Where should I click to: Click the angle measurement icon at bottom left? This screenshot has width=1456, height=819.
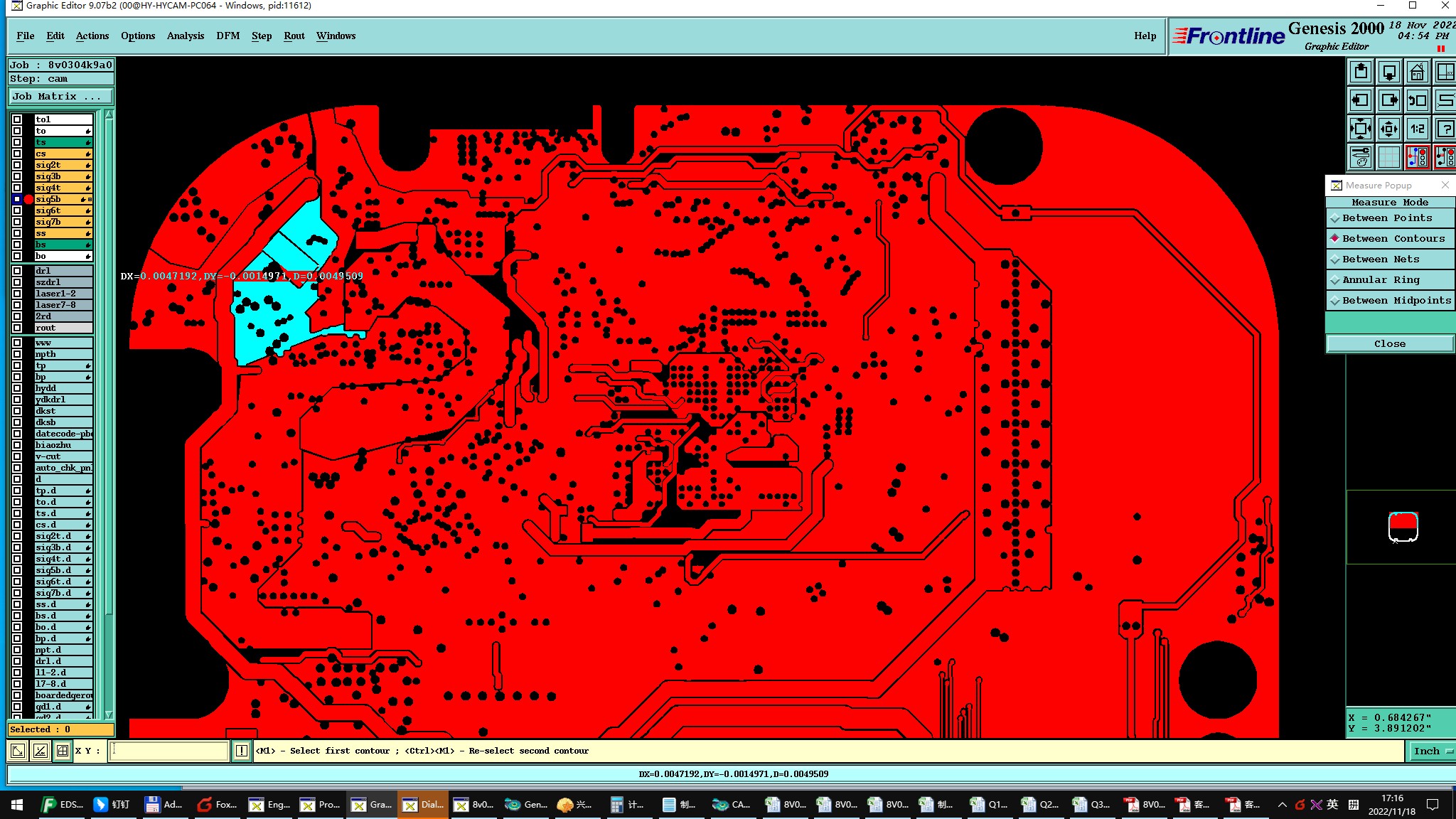pyautogui.click(x=41, y=751)
